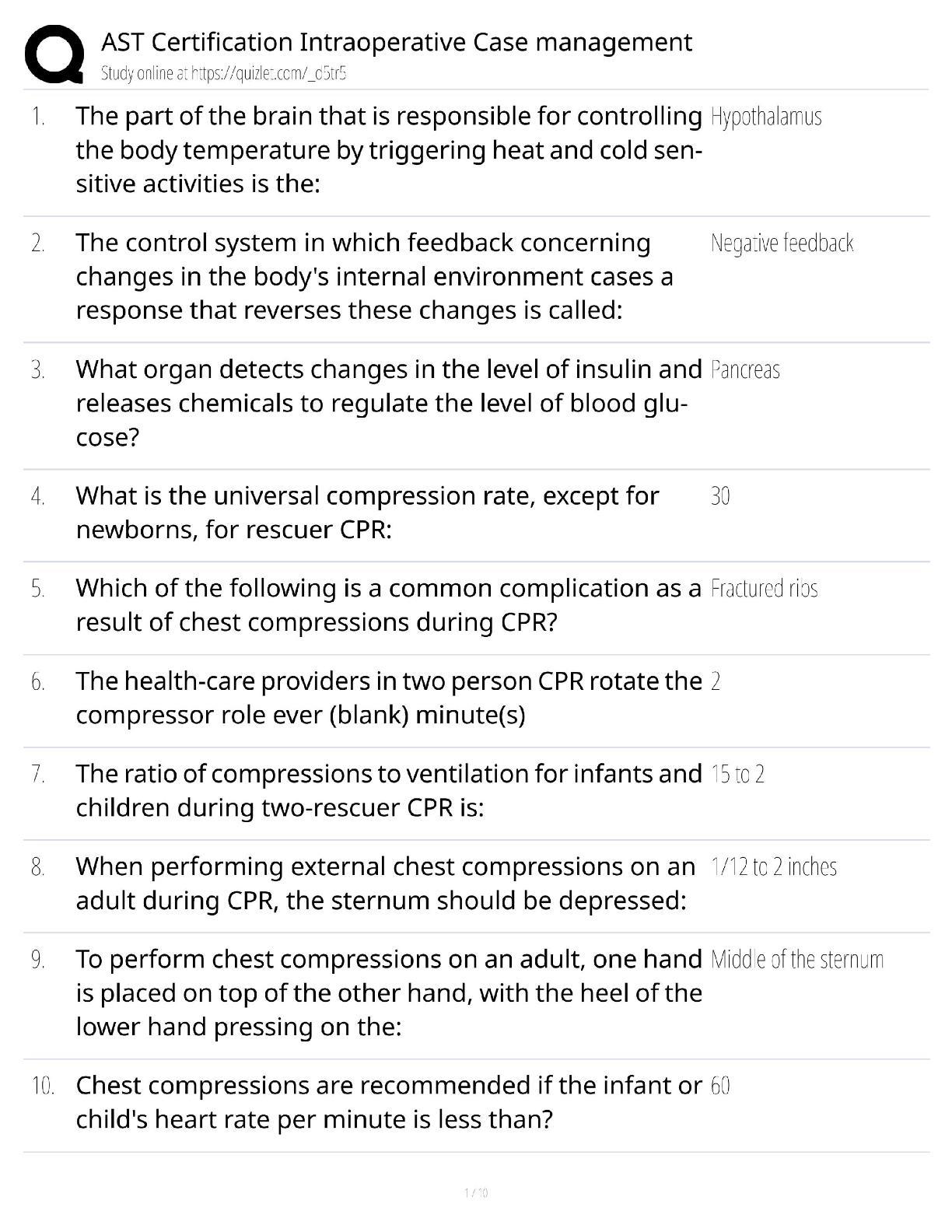Select the "1/12 to 2 inches" answer
Image resolution: width=952 pixels, height=1232 pixels.
773,867
